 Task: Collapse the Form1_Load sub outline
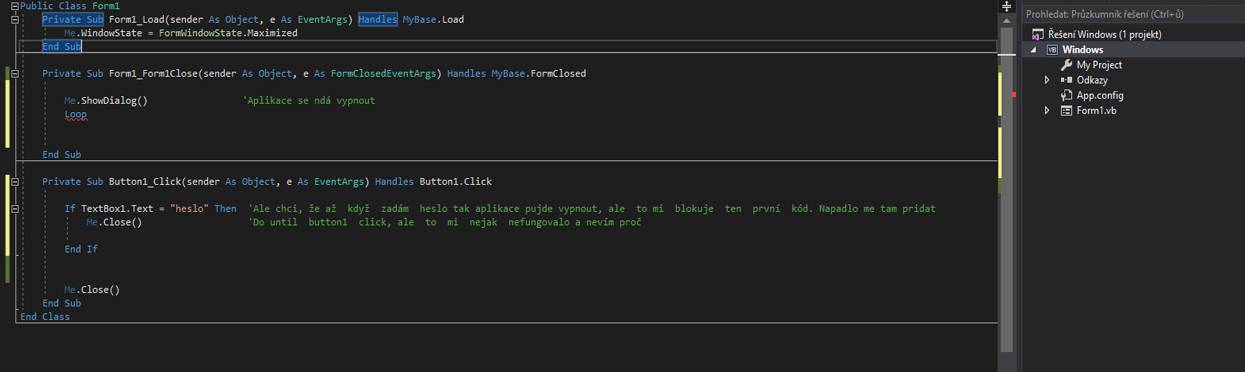14,19
